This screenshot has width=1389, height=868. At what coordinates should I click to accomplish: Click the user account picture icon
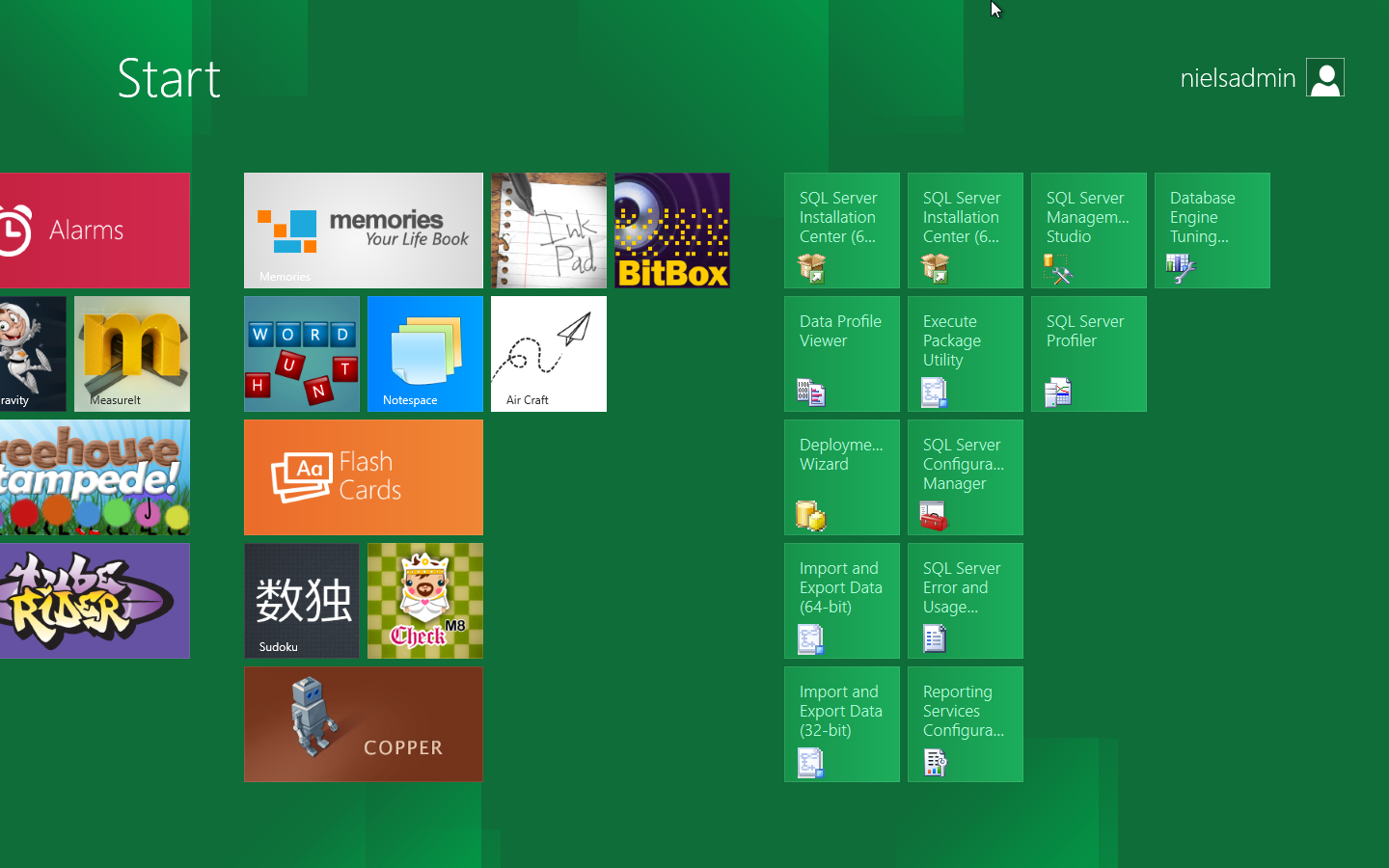click(x=1325, y=77)
